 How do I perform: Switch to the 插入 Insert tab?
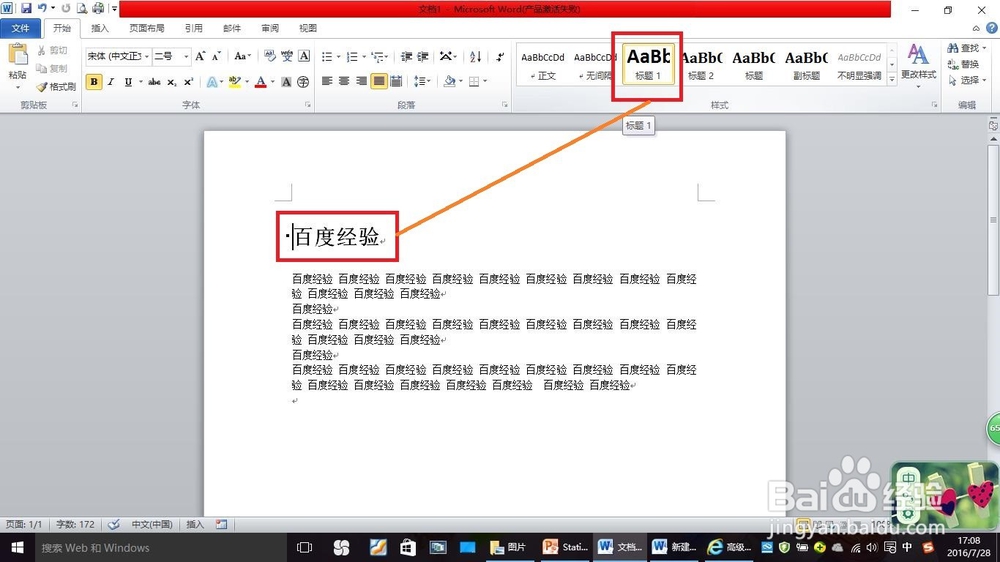click(x=99, y=28)
